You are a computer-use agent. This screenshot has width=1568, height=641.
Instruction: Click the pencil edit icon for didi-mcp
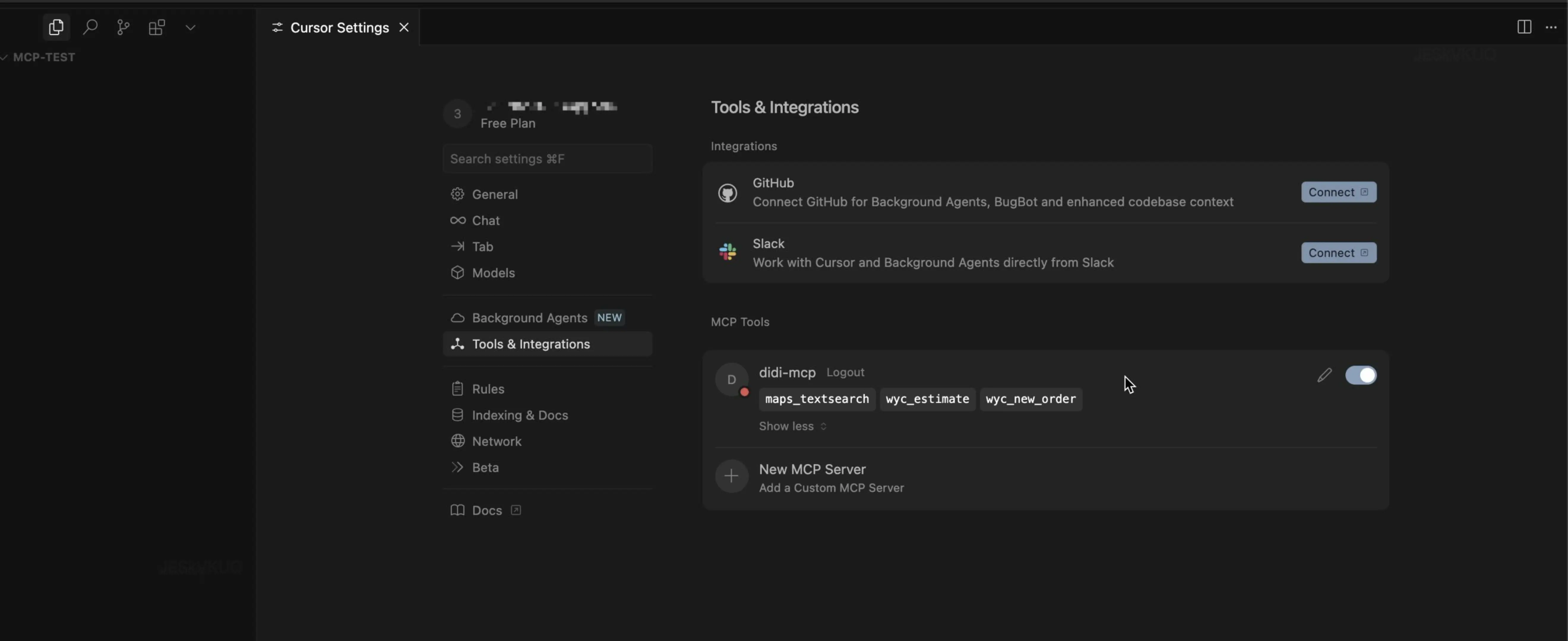[1324, 375]
